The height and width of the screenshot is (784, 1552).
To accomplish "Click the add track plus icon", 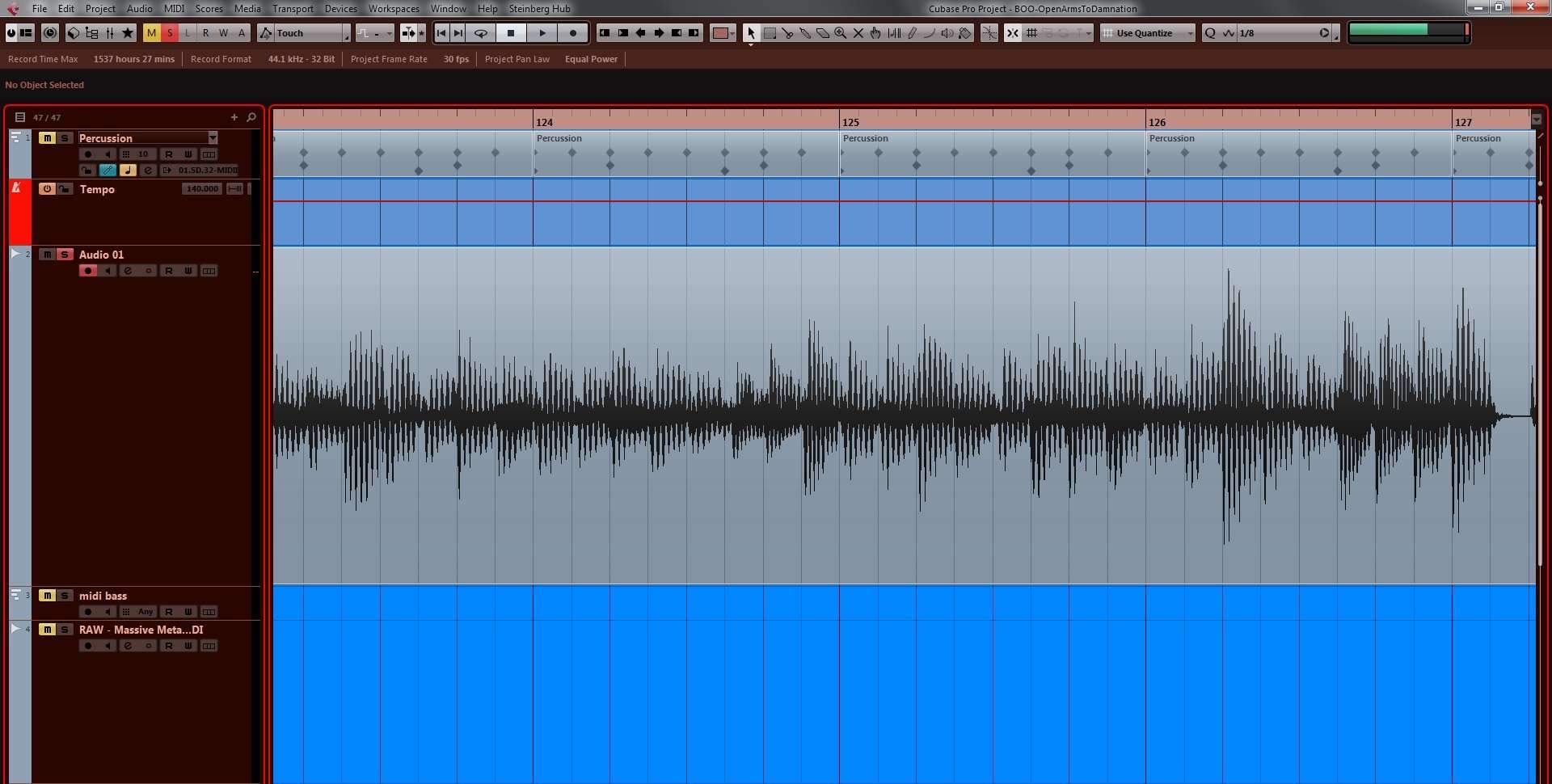I will (234, 117).
